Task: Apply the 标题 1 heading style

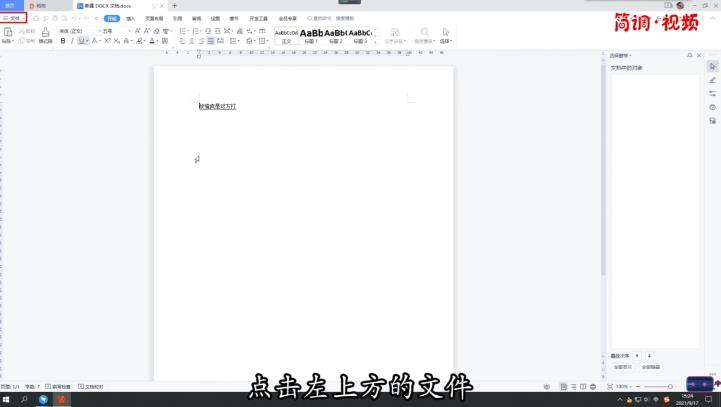Action: coord(311,35)
